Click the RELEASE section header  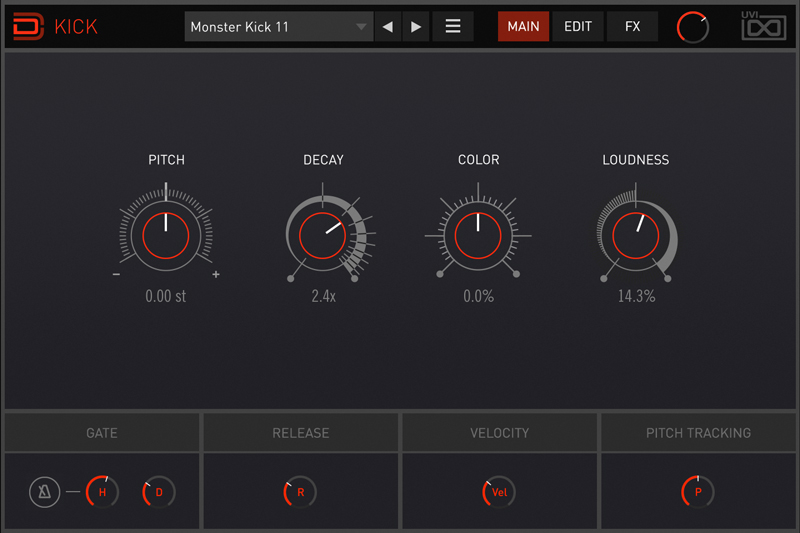(301, 433)
